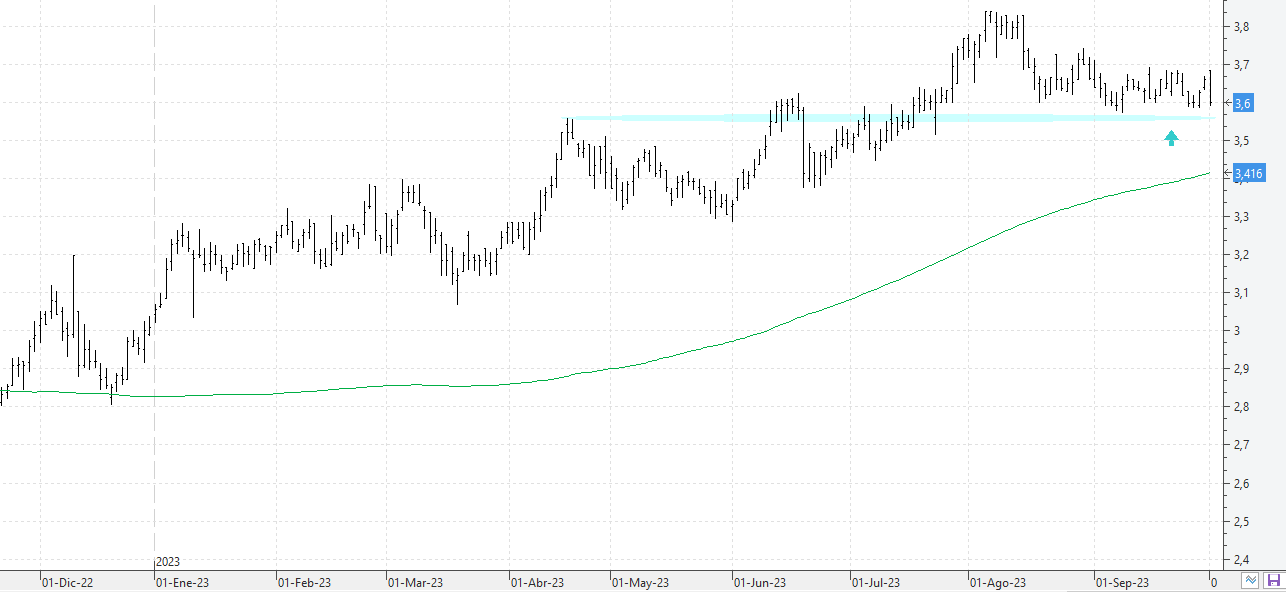Click the 01-Jun-23 date label
The width and height of the screenshot is (1286, 592).
[x=760, y=581]
